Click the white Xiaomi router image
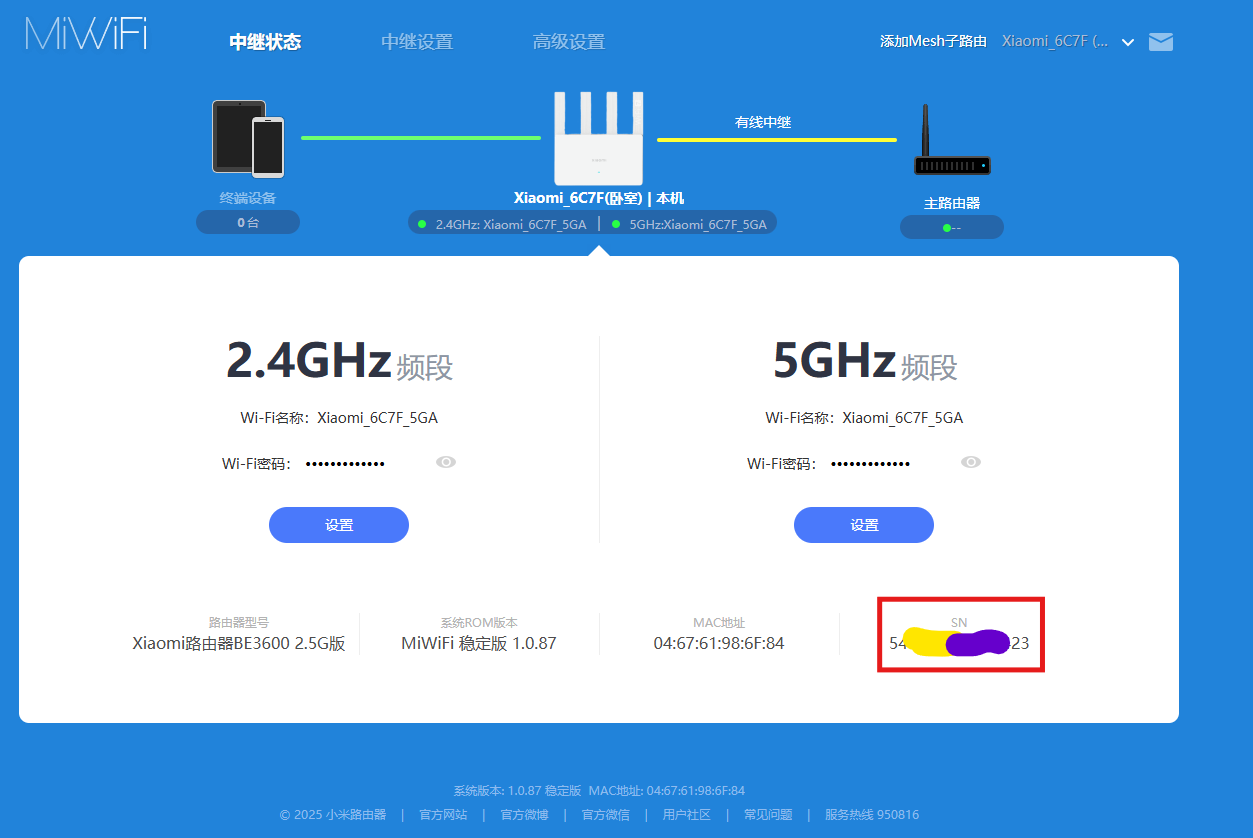 pos(599,138)
